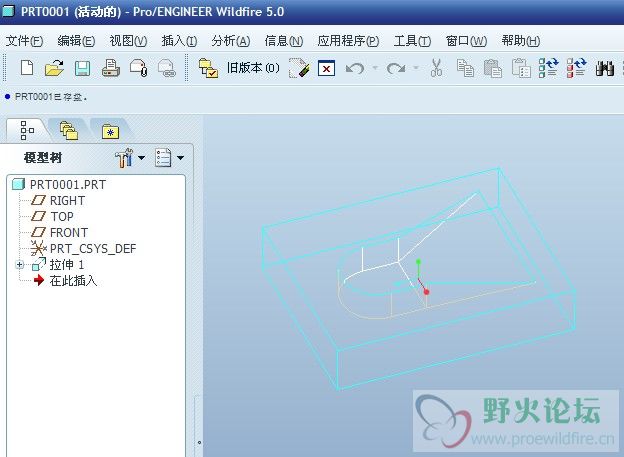Viewport: 624px width, 457px height.
Task: Select the TOP datum plane
Action: [52, 216]
